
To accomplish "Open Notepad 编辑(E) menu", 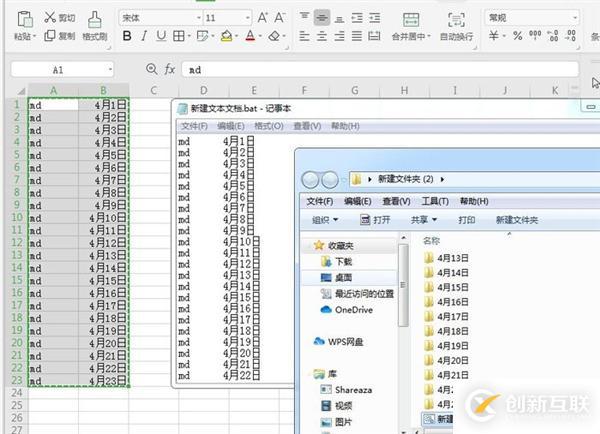I will [x=230, y=126].
